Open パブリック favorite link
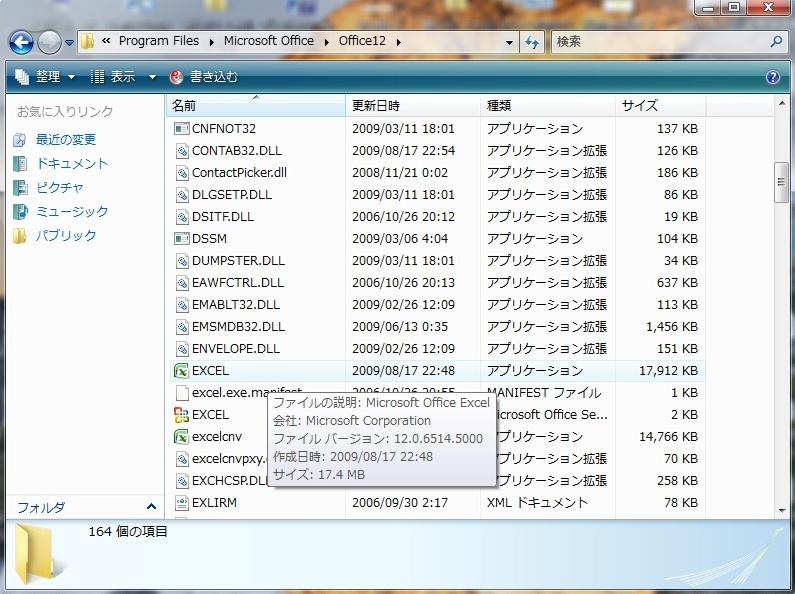 pyautogui.click(x=66, y=235)
